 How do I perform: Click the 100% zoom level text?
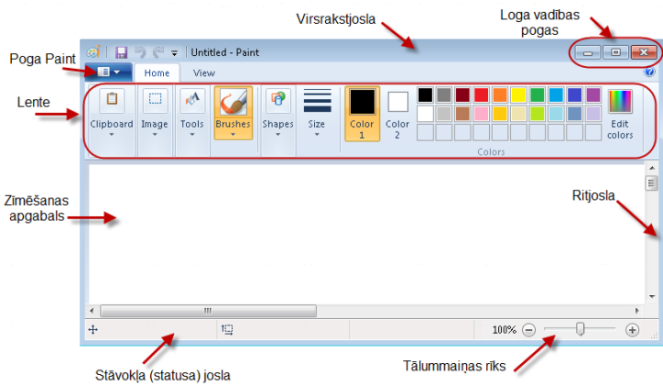[x=504, y=330]
